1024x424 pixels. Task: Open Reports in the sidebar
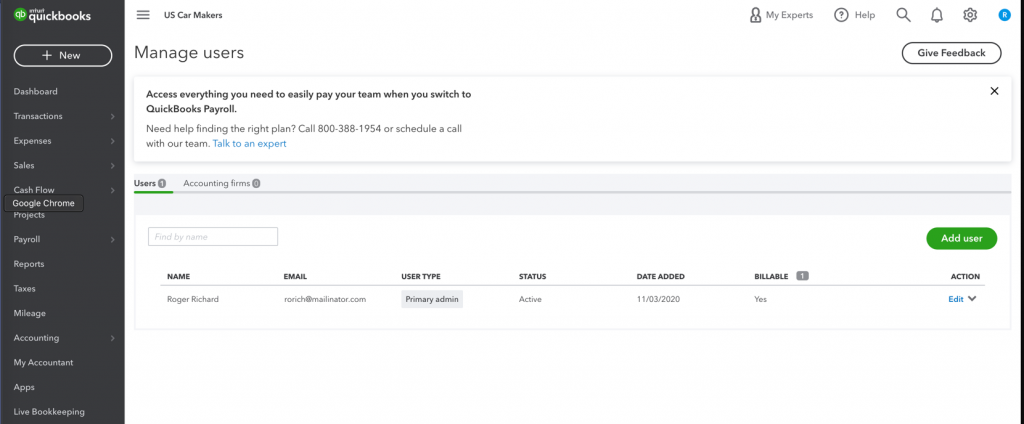coord(29,264)
